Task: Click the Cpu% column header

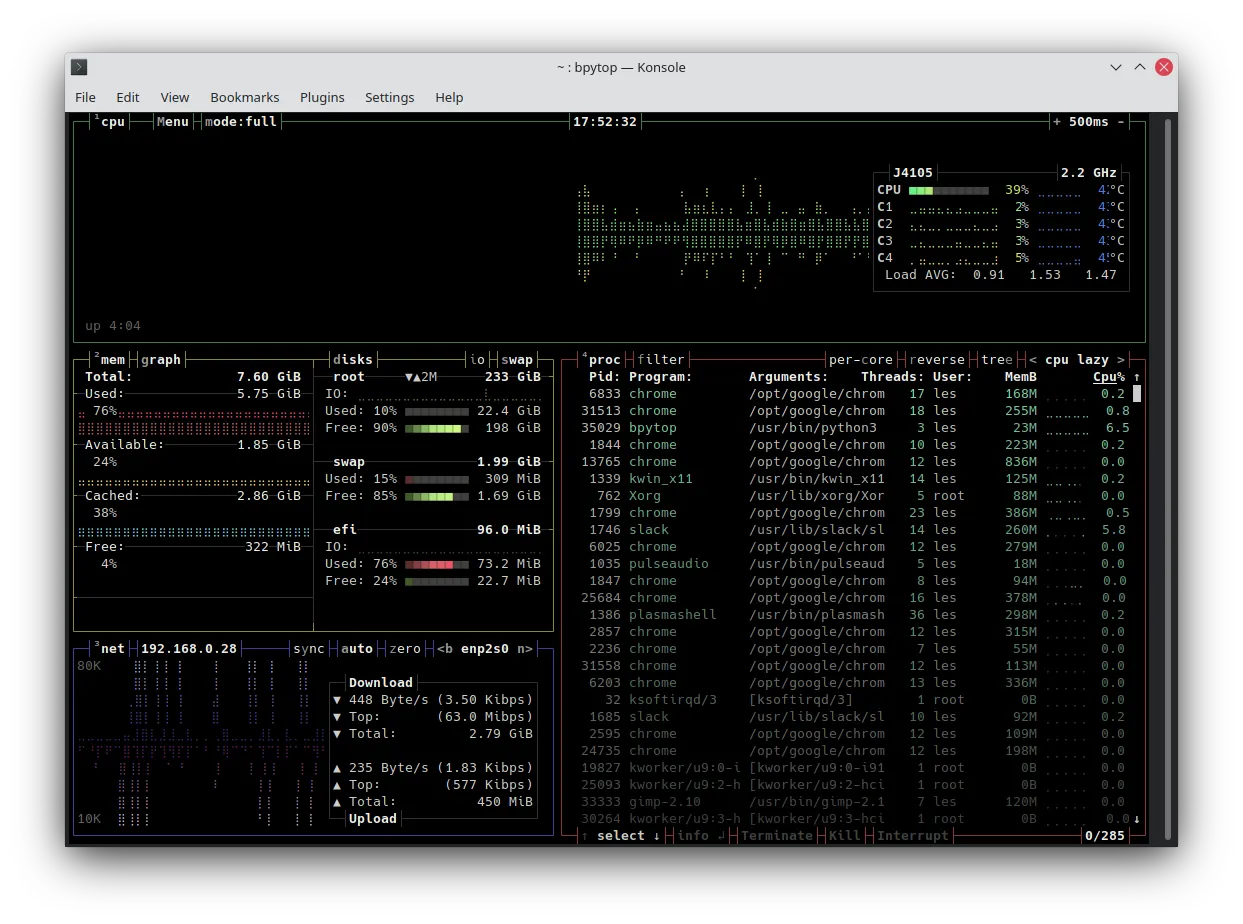Action: [x=1109, y=377]
